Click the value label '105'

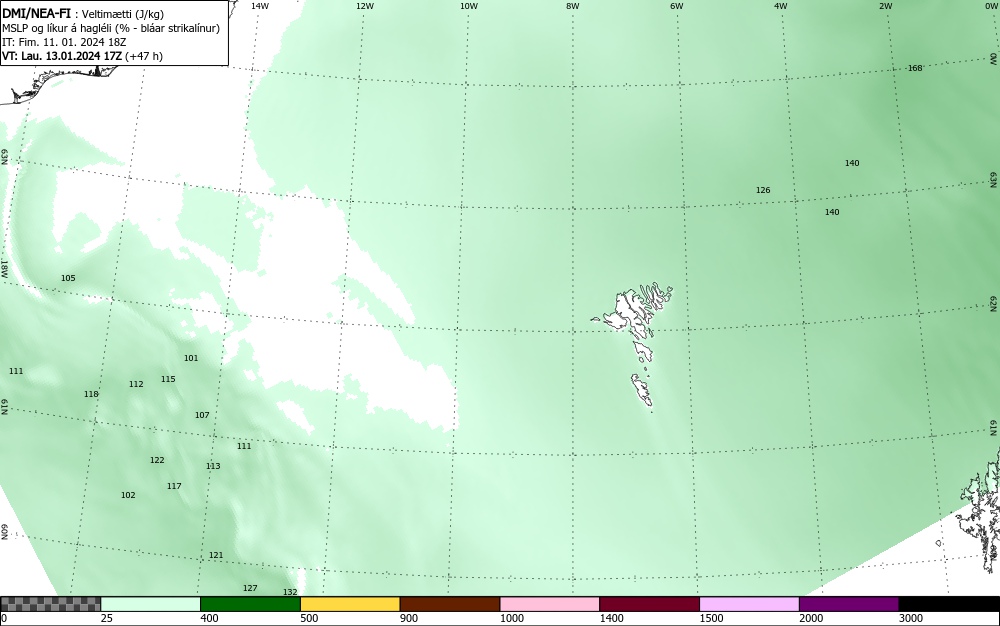coord(68,278)
